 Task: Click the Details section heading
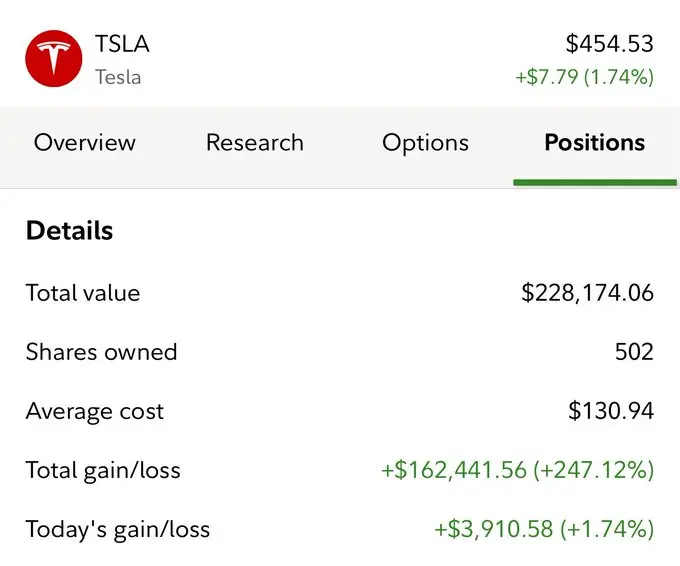coord(69,231)
